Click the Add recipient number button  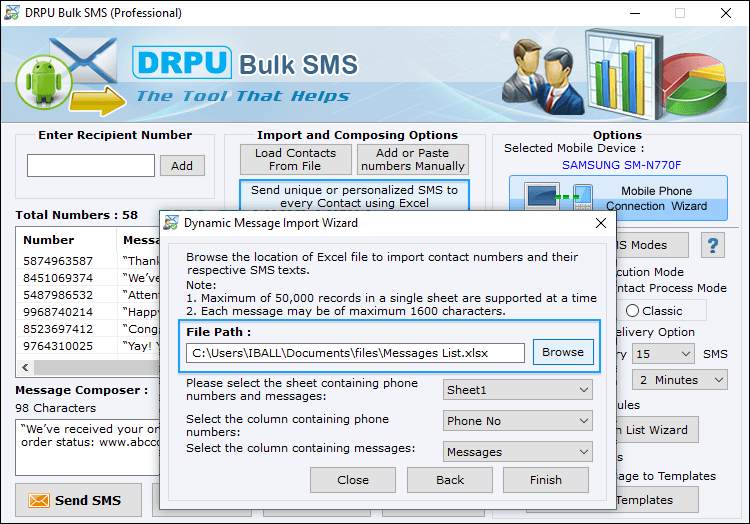pos(182,166)
